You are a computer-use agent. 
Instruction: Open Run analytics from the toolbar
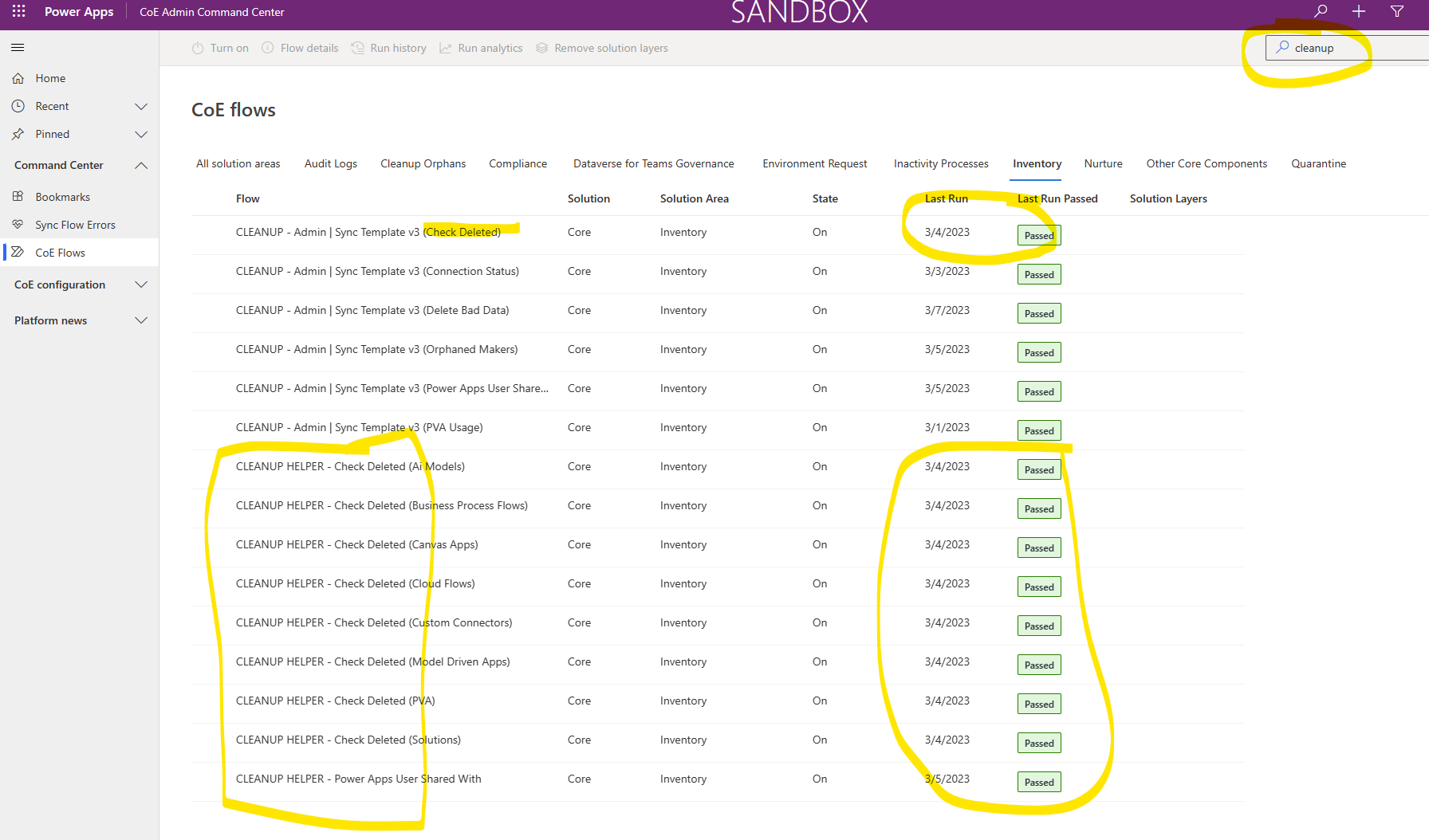click(x=490, y=48)
